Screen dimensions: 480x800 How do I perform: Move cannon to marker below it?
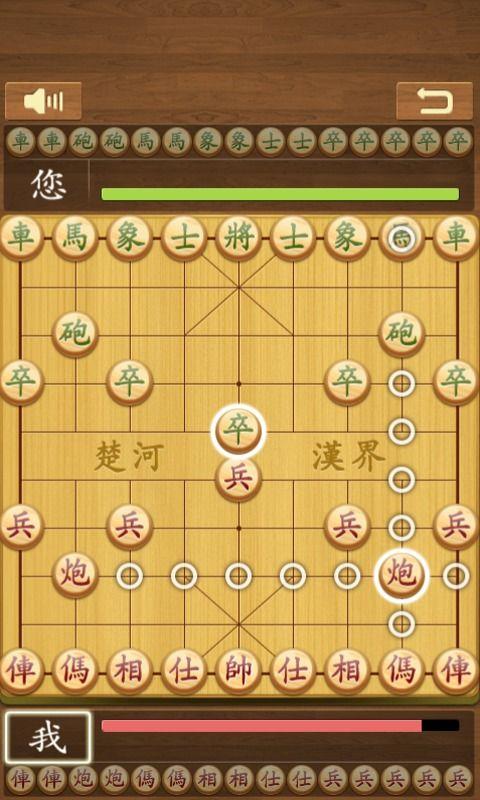coord(401,623)
